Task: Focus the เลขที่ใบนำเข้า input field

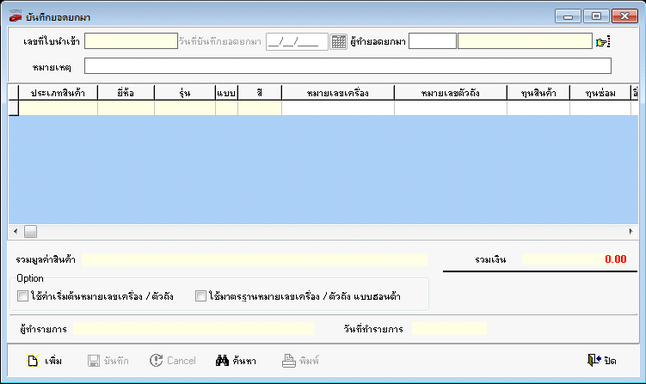Action: pos(131,41)
